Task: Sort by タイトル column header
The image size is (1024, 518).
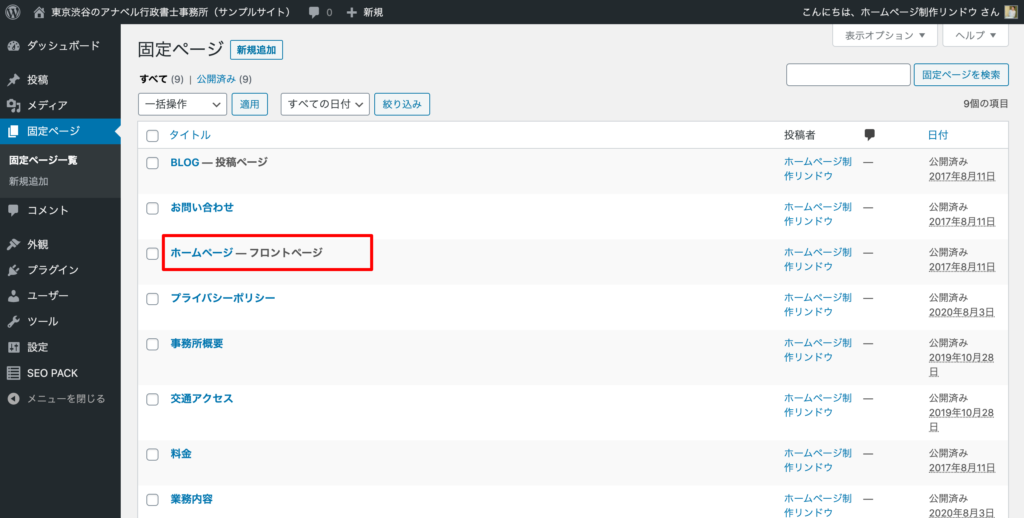Action: click(x=190, y=135)
